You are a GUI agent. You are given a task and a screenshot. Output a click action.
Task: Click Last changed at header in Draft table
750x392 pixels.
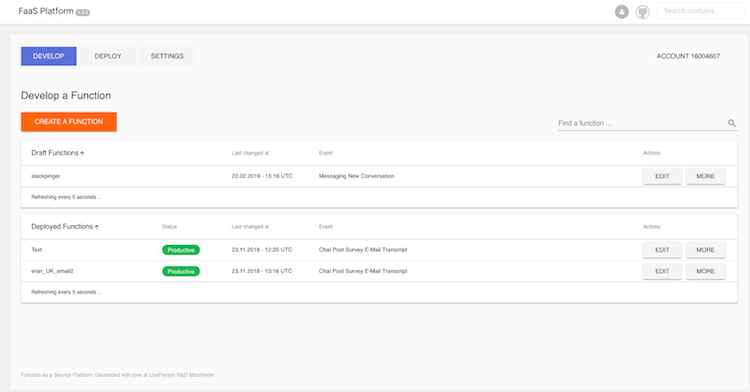click(x=250, y=153)
